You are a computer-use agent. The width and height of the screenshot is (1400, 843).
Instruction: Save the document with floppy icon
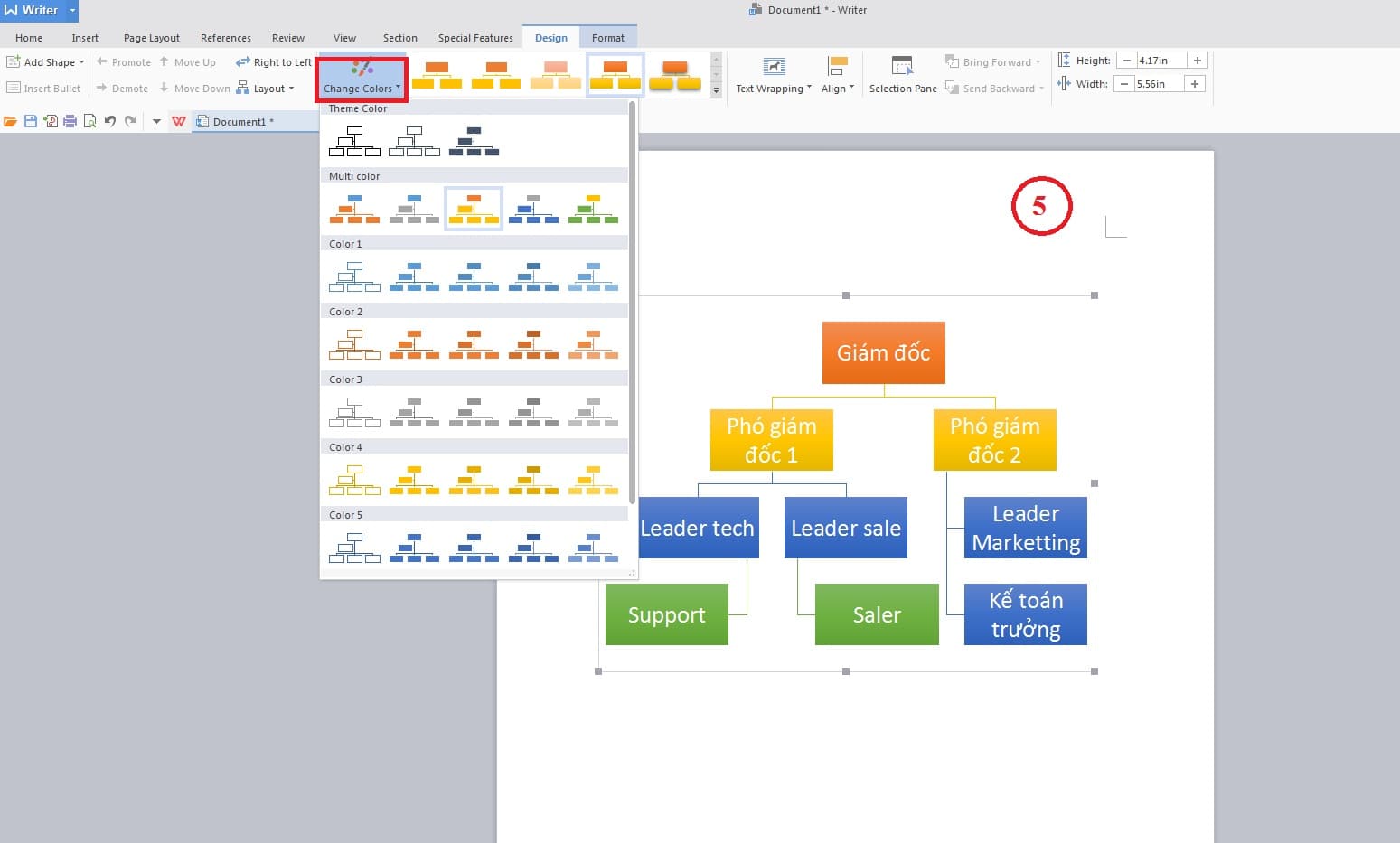click(x=31, y=121)
